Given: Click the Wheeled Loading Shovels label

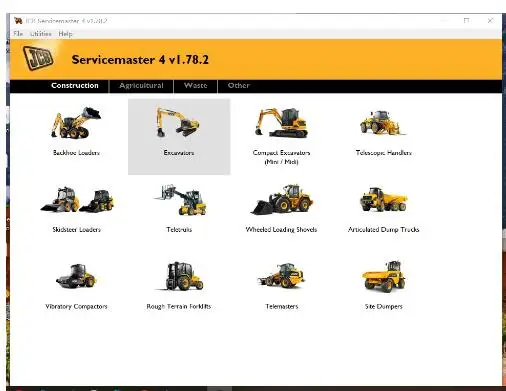Looking at the screenshot, I should pos(281,230).
